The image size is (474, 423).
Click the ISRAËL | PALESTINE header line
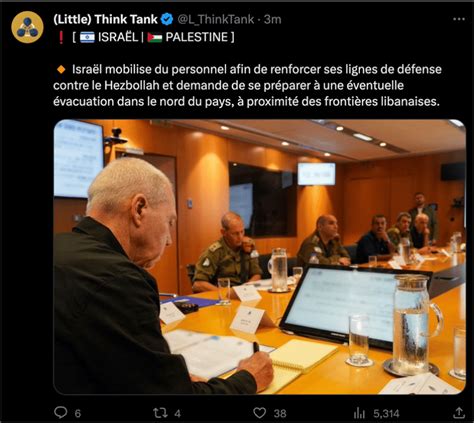click(145, 37)
